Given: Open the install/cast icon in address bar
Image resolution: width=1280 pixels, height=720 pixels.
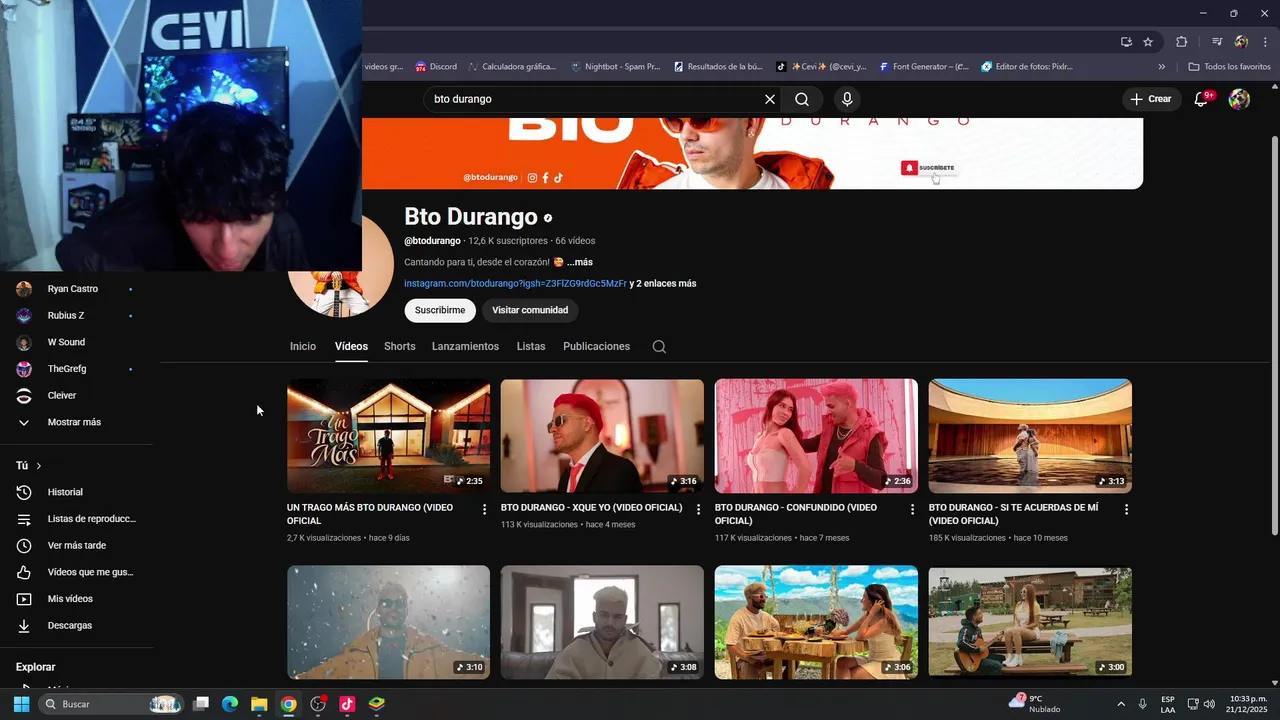Looking at the screenshot, I should pyautogui.click(x=1126, y=42).
